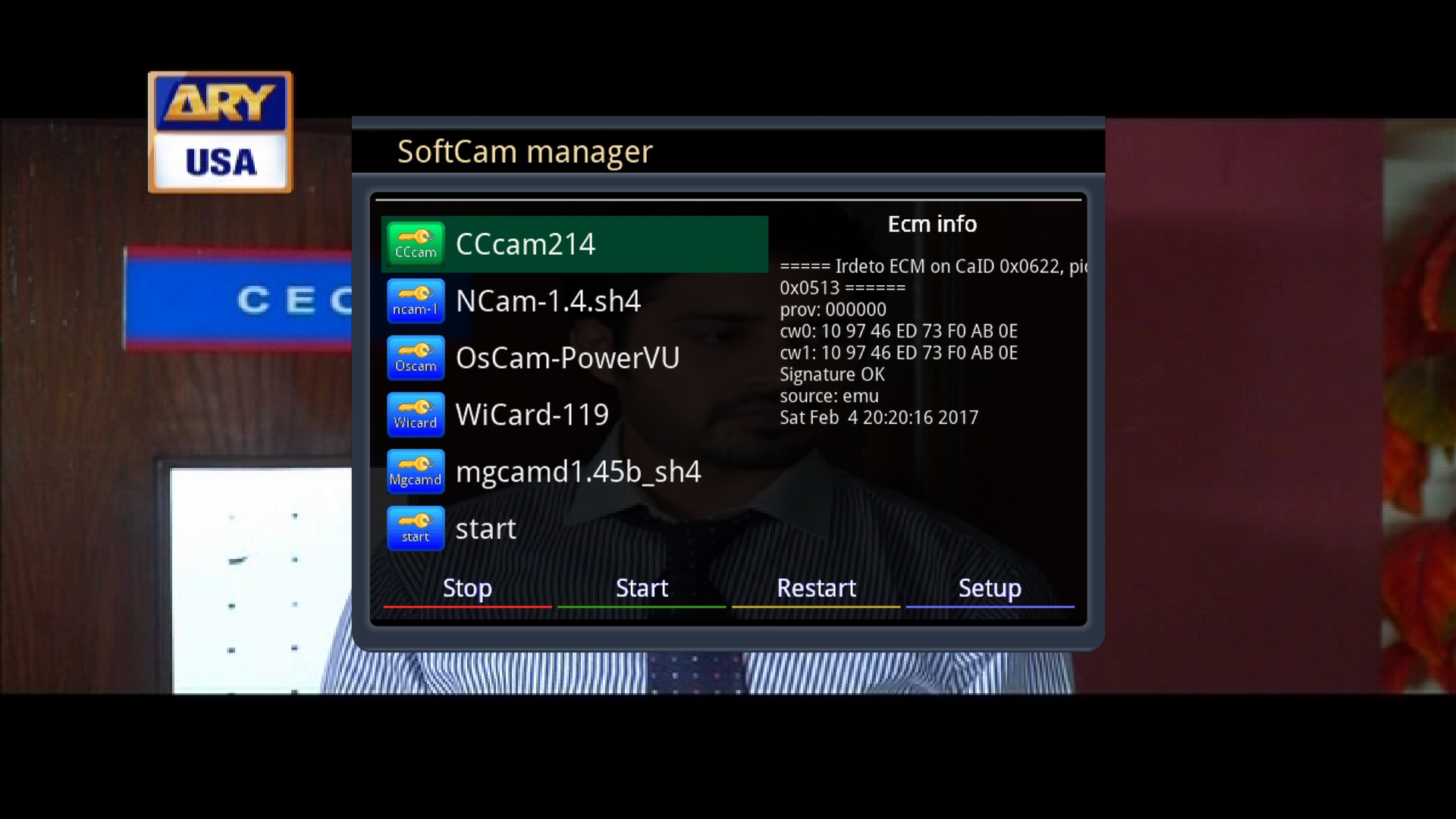The image size is (1456, 819).
Task: Click the ARY USA channel logo
Action: [x=220, y=132]
